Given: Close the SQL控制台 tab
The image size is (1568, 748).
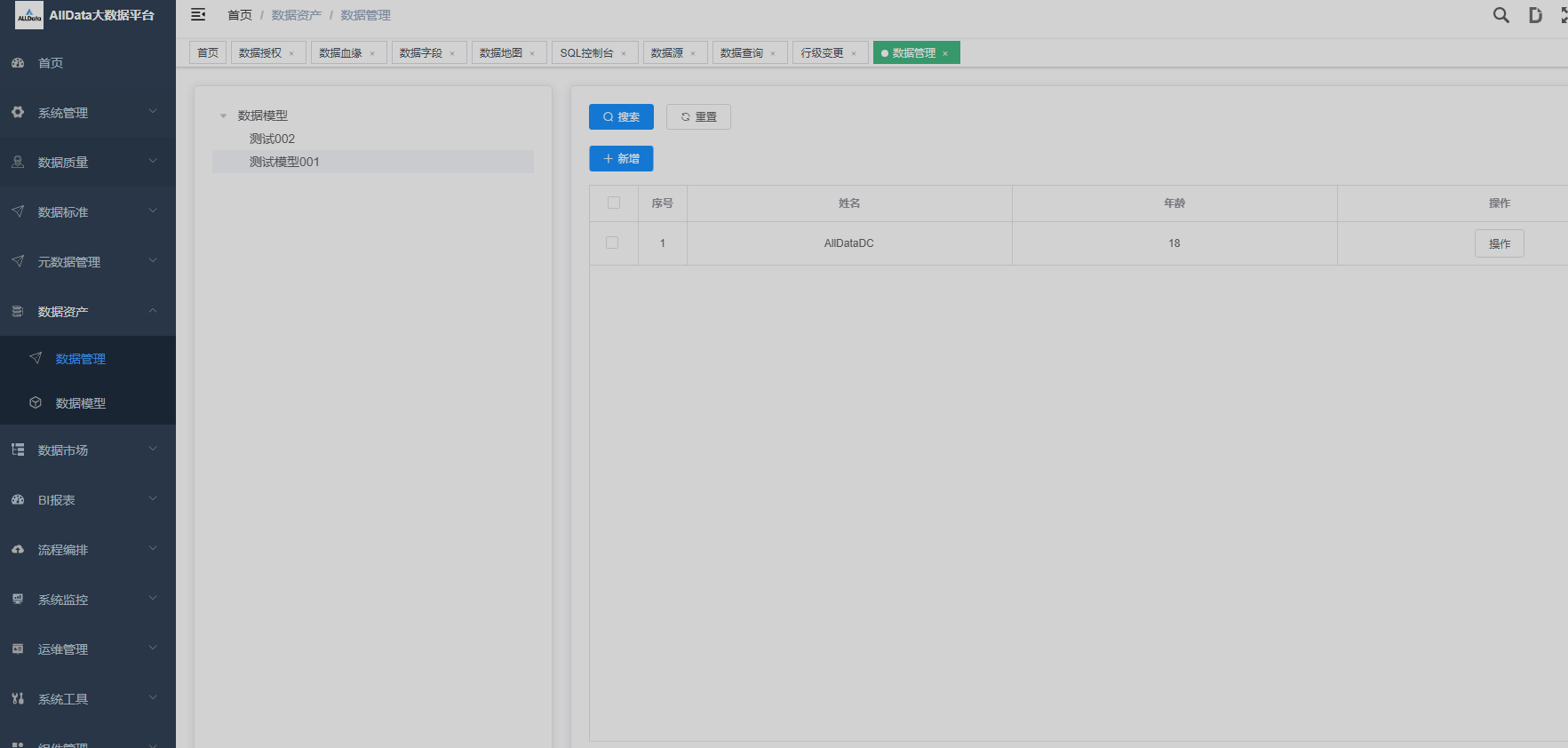Looking at the screenshot, I should [x=624, y=53].
